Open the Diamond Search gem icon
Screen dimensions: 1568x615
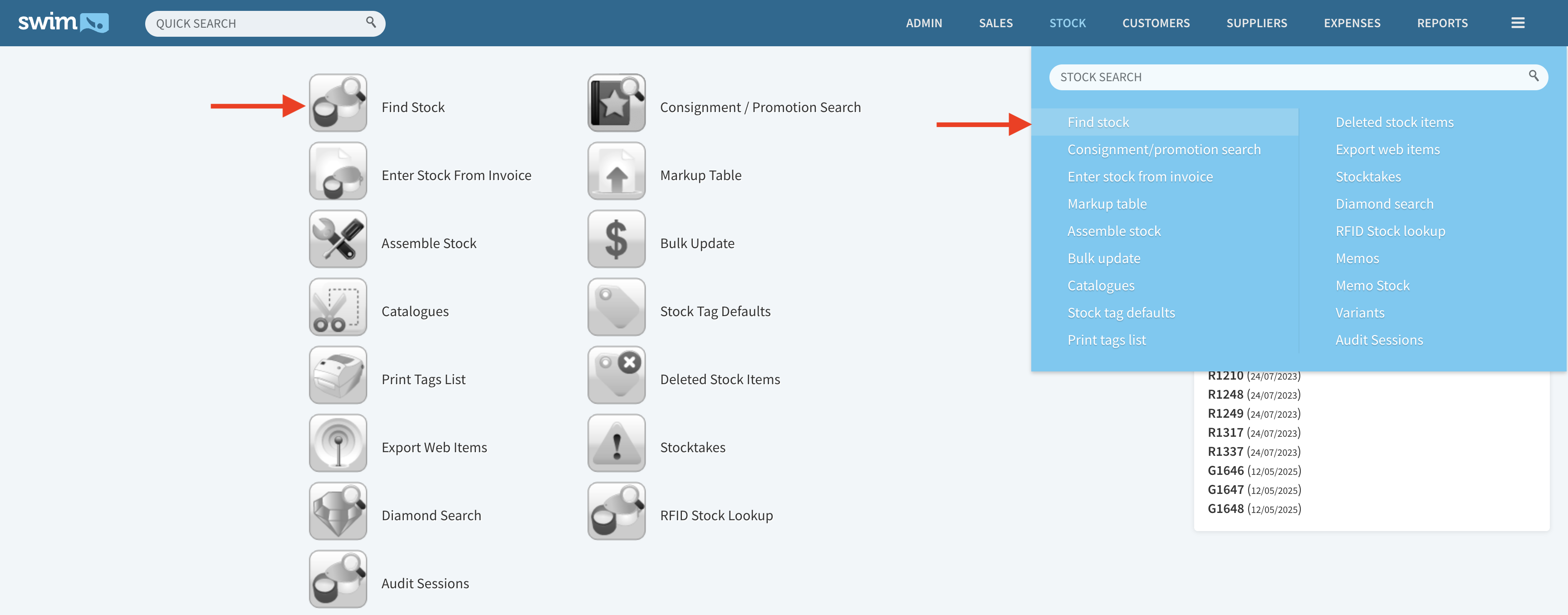(338, 512)
